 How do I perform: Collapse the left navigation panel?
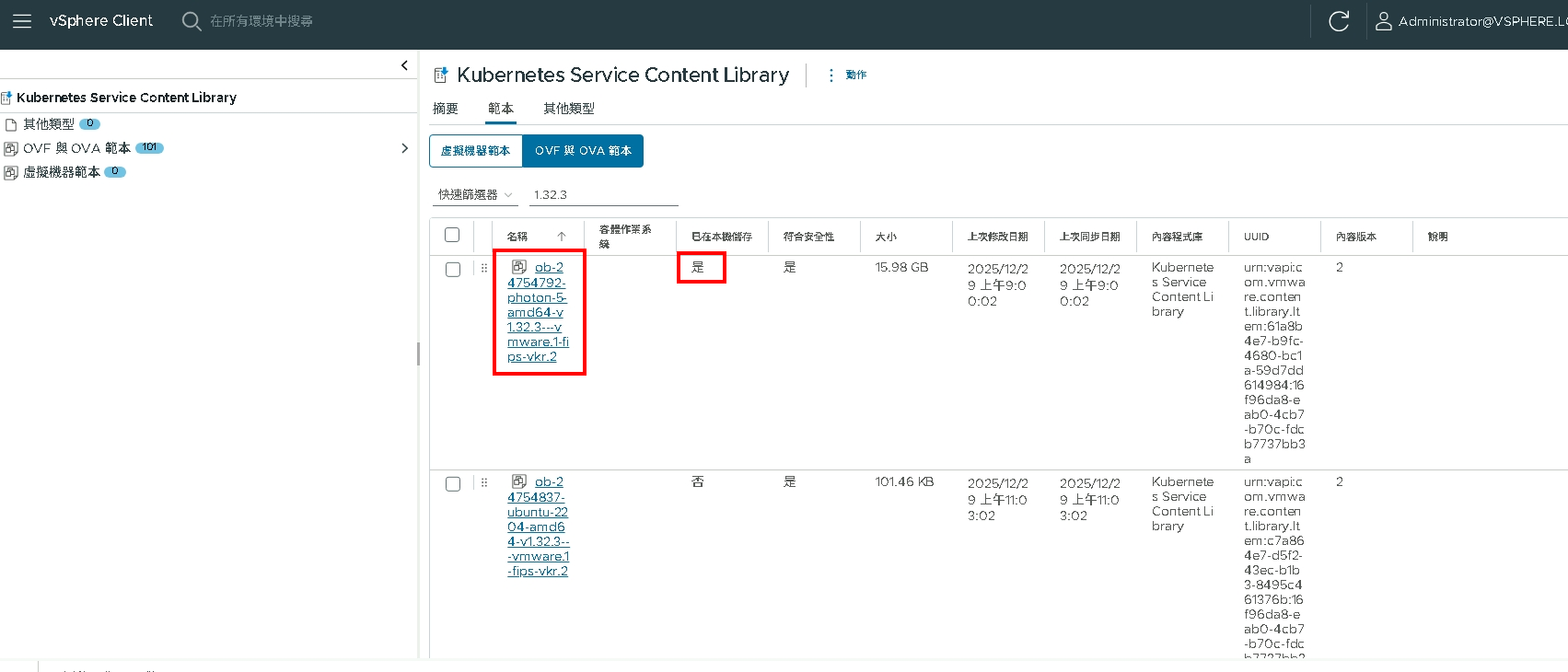[x=404, y=65]
